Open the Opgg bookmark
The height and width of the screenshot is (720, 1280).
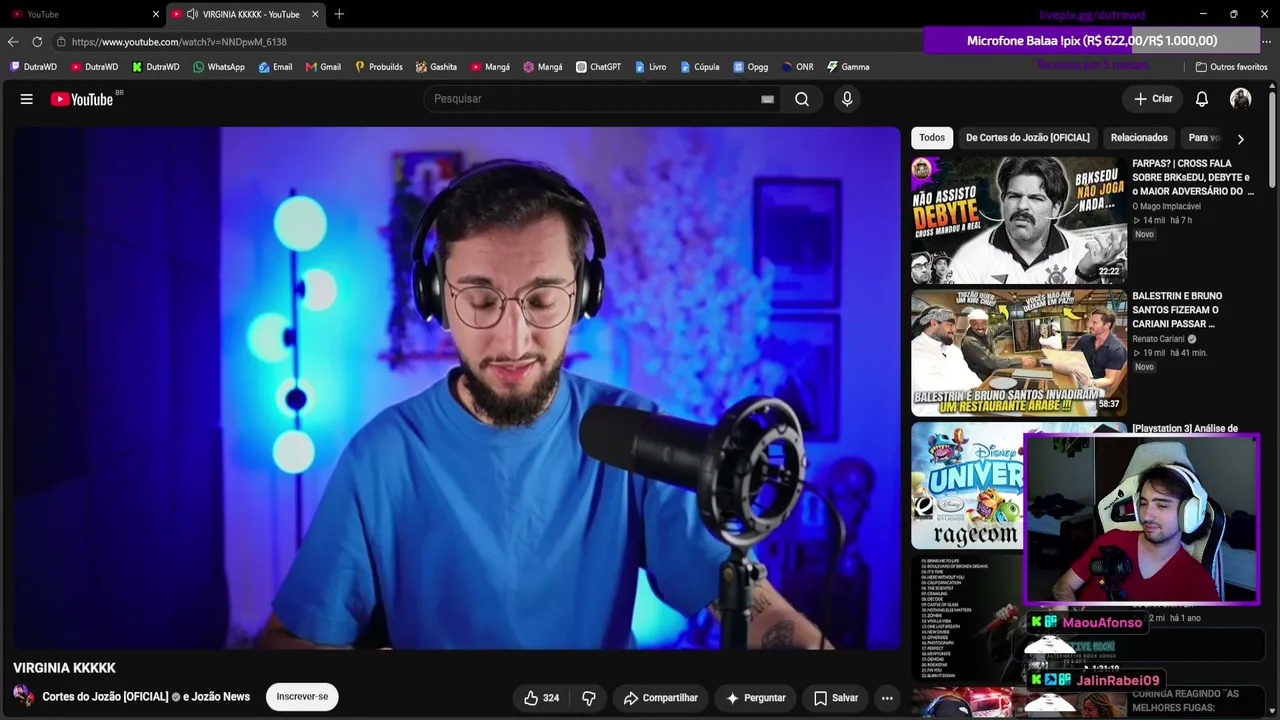point(750,67)
